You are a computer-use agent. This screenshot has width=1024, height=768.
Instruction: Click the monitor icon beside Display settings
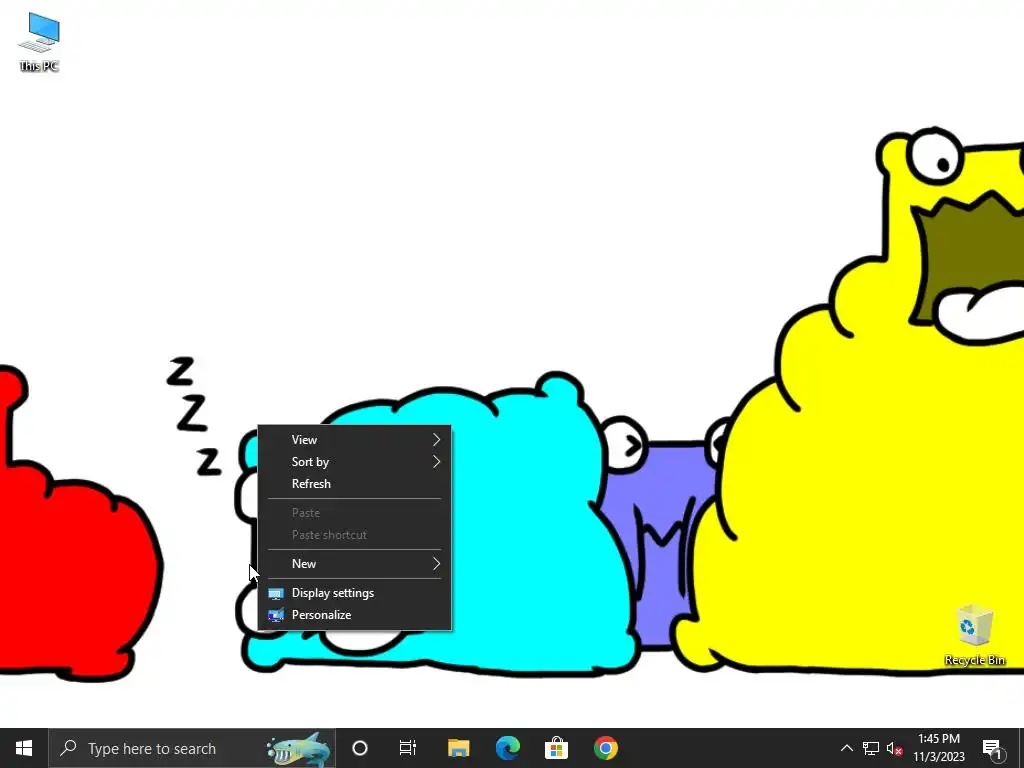(276, 594)
